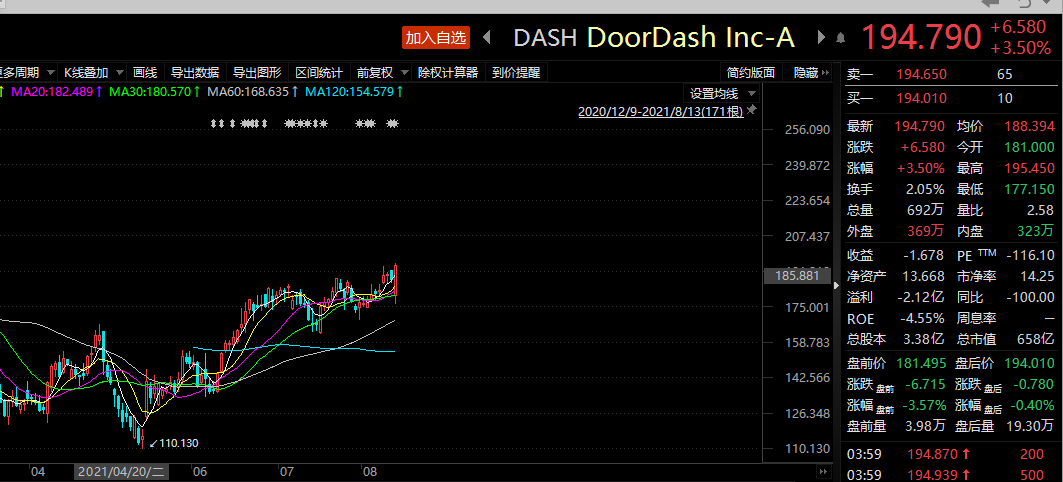Screen dimensions: 1063x482
Task: Click the 08 month label on time axis
Action: (x=369, y=471)
